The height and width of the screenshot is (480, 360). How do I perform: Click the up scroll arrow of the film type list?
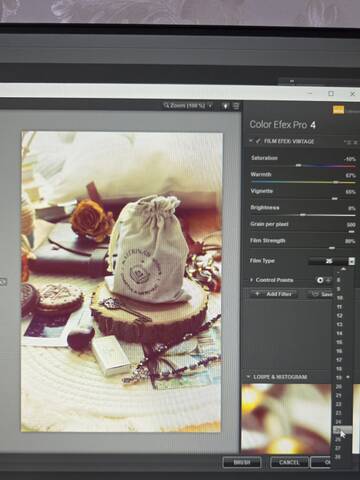(343, 269)
